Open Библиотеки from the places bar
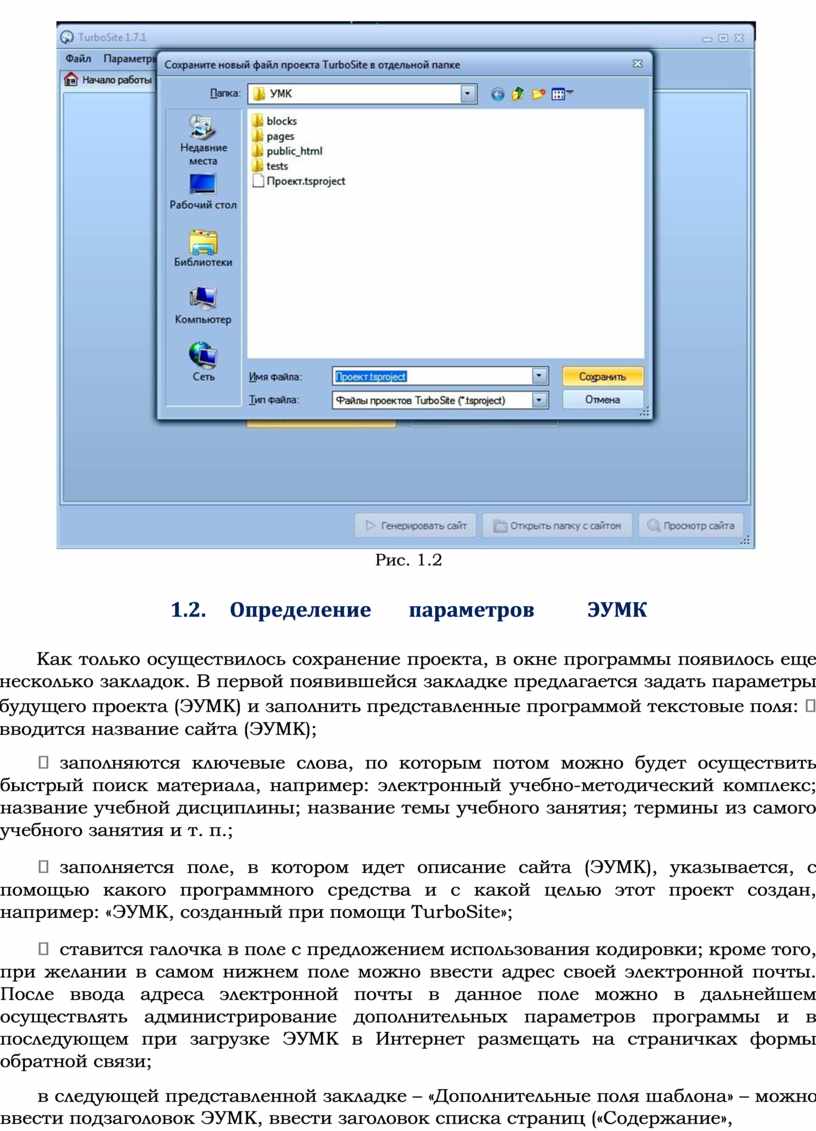Screen dimensions: 816x1131 pyautogui.click(x=203, y=249)
